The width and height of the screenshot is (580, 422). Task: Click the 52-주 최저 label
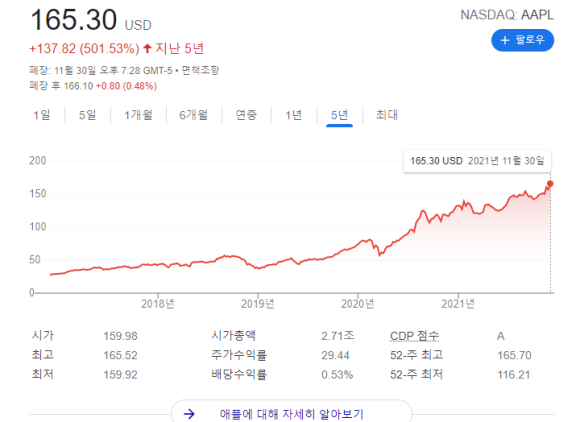(417, 374)
